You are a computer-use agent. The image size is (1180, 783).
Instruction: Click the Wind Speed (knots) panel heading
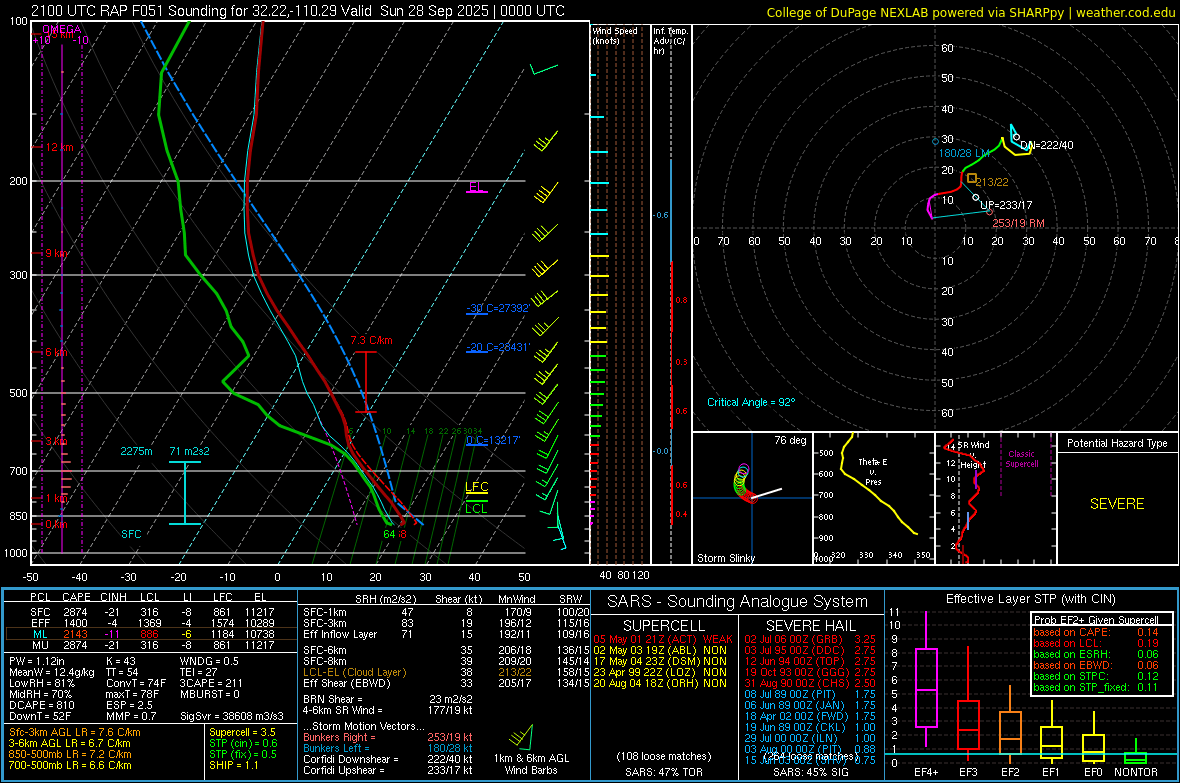coord(615,35)
